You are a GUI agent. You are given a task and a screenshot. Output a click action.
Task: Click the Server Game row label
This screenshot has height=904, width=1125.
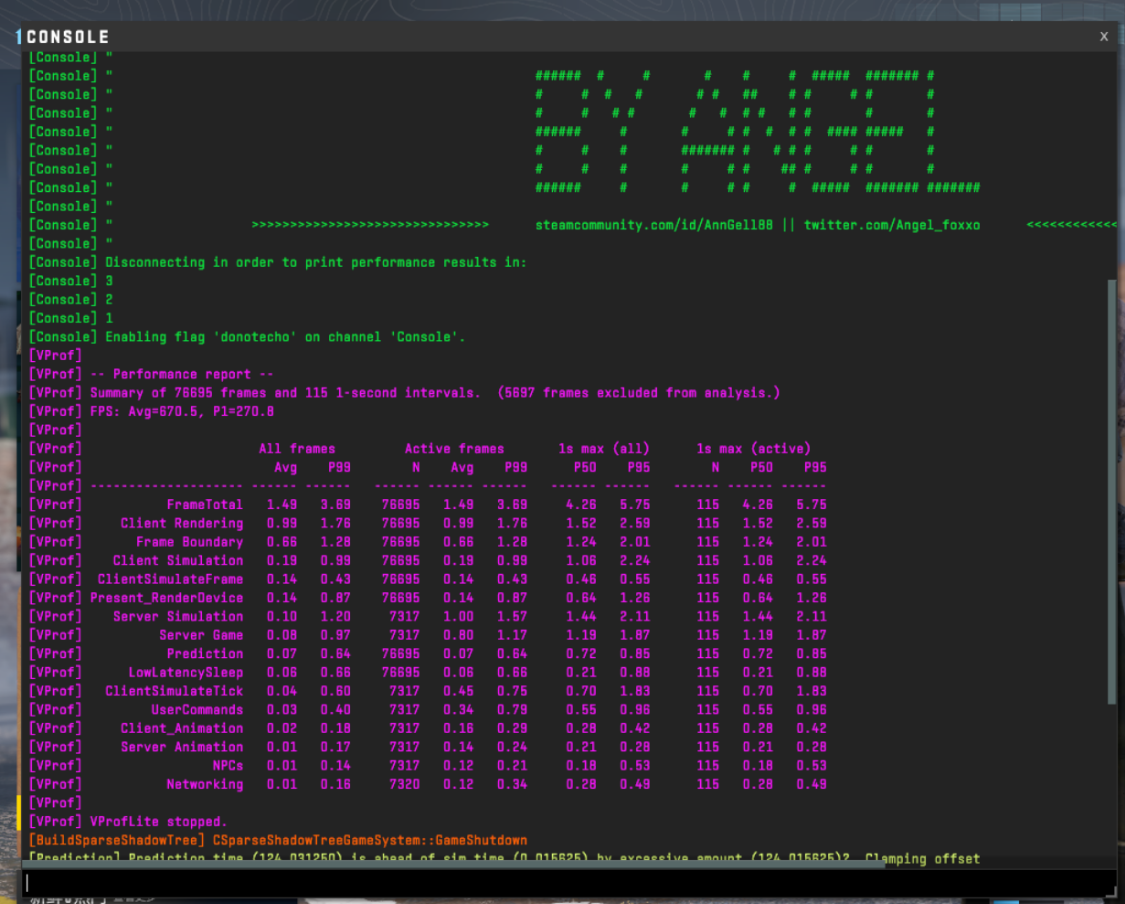(x=201, y=636)
